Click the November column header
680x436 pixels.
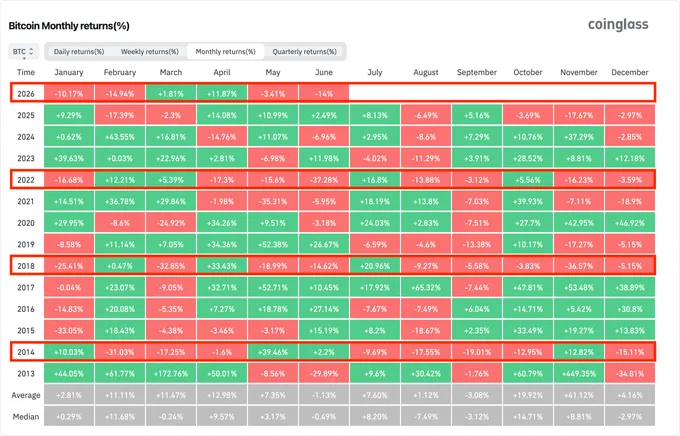[x=579, y=72]
